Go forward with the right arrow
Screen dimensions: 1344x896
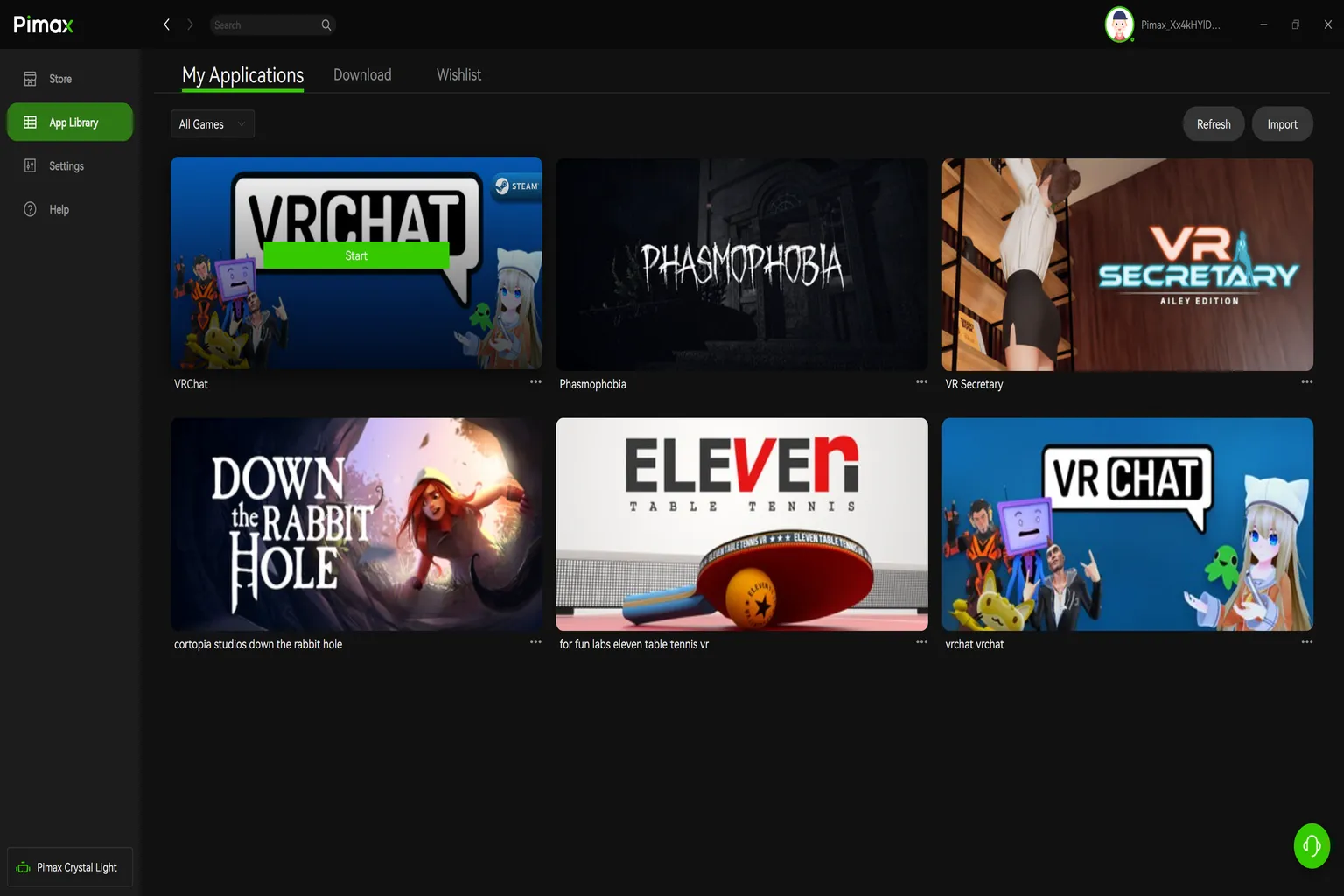click(190, 24)
